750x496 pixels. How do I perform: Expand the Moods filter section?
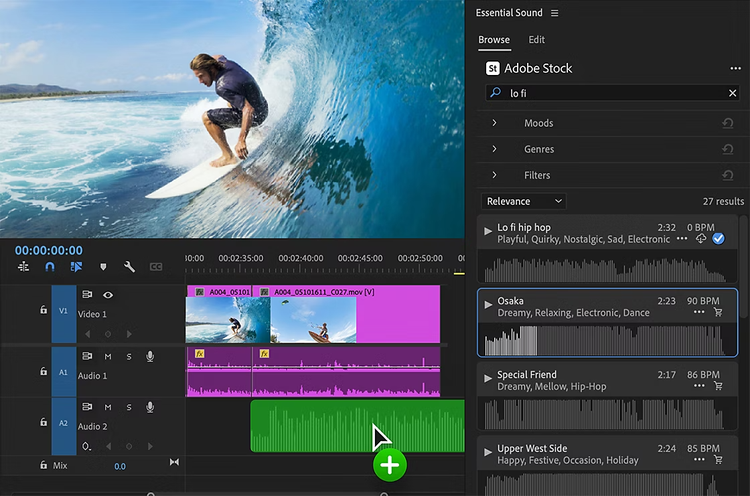coord(494,123)
